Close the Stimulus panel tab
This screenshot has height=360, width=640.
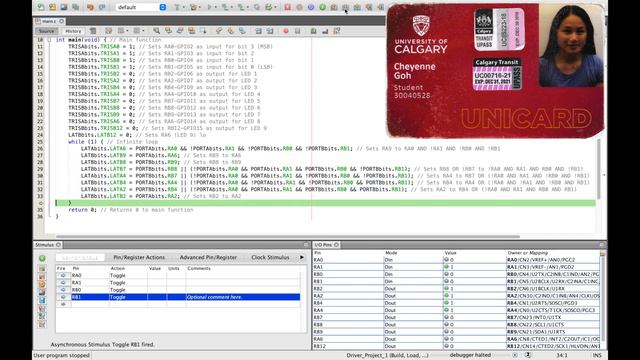click(x=58, y=245)
